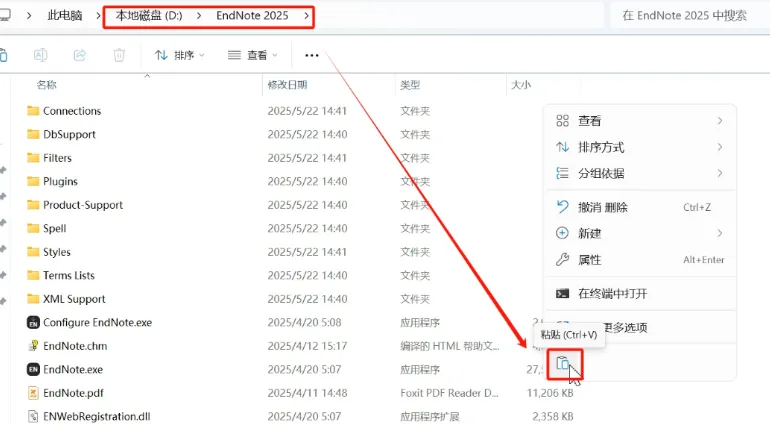Viewport: 770px width, 424px height.
Task: Select the Terms Lists folder name
Action: pyautogui.click(x=69, y=275)
